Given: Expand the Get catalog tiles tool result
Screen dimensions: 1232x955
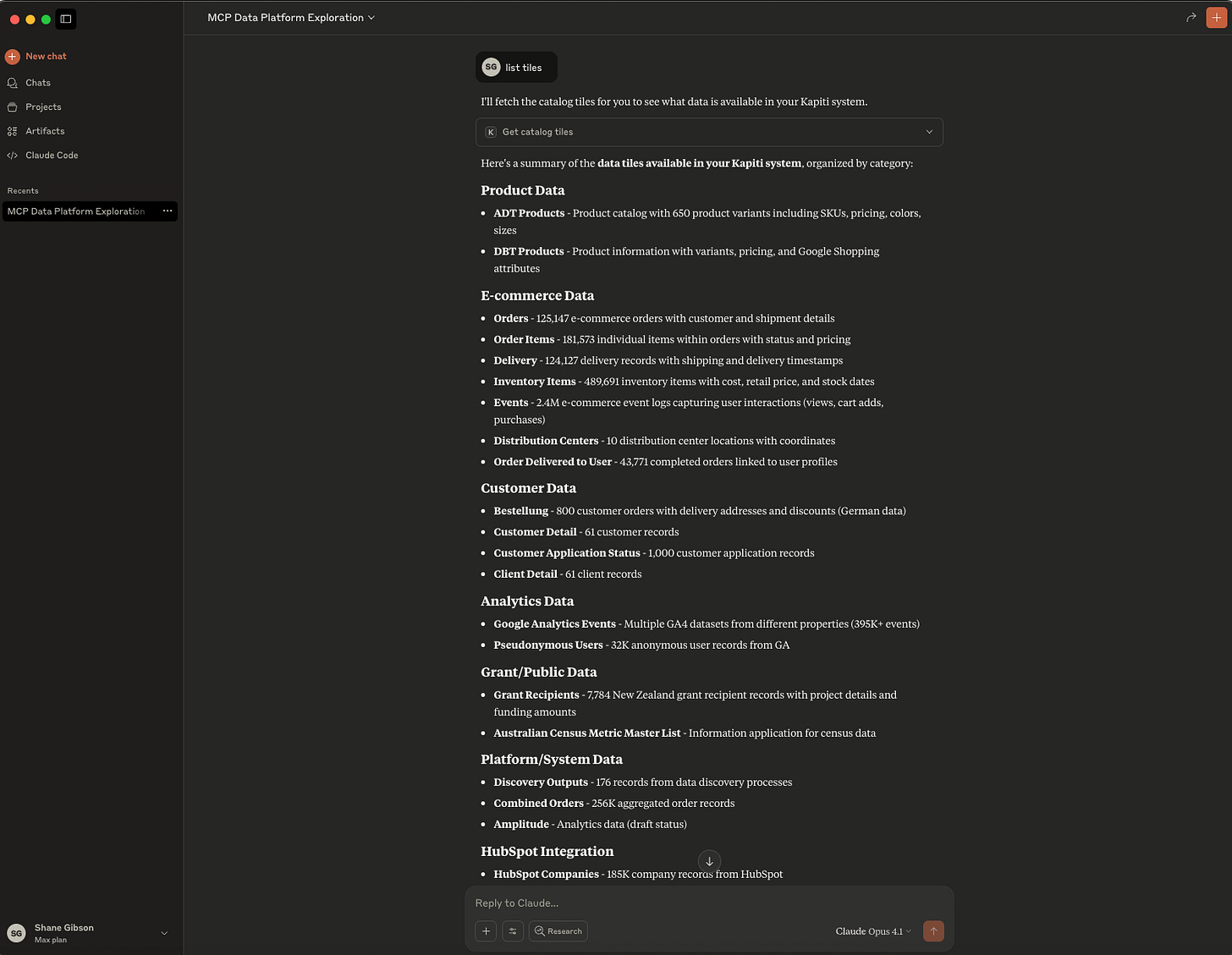Looking at the screenshot, I should pos(709,132).
